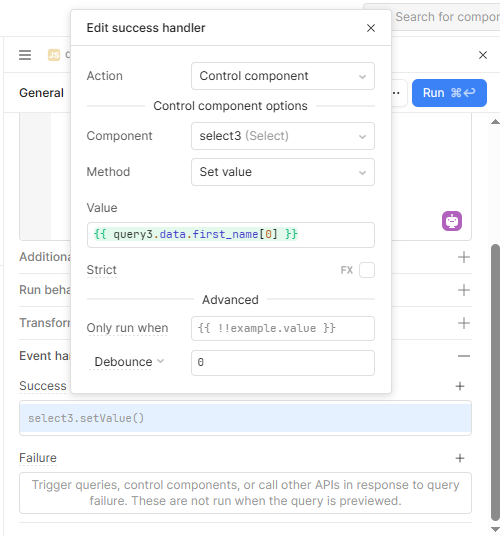Select the select3.setValue() success handler

coord(245,418)
